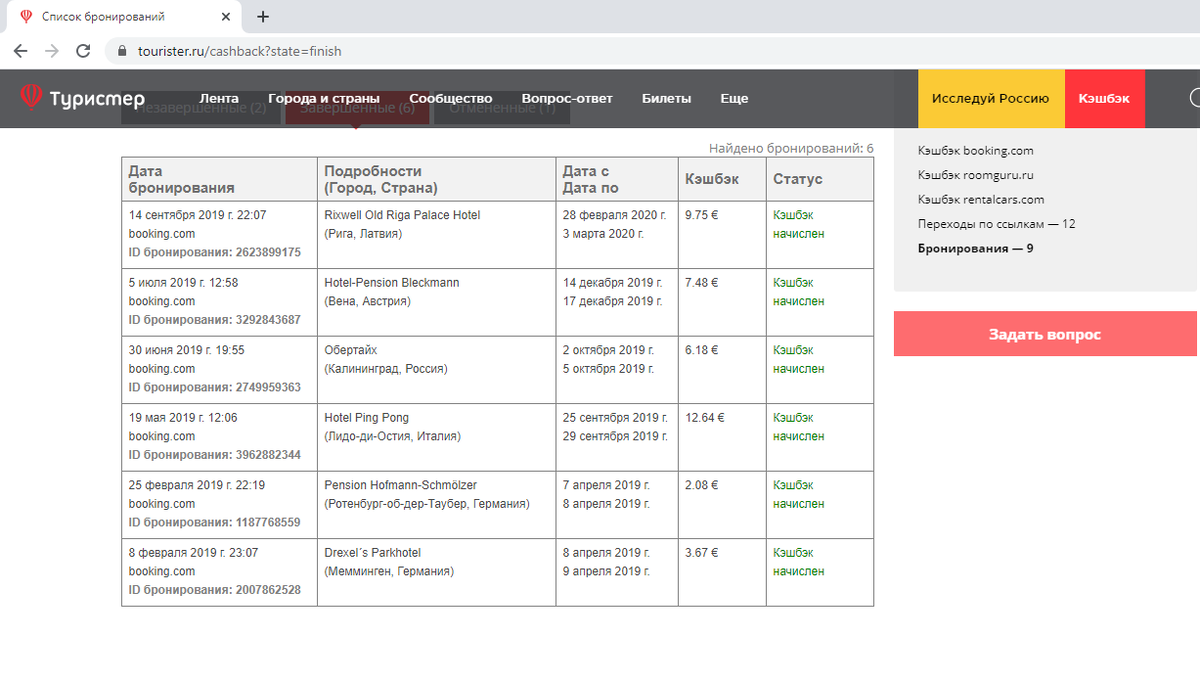Click the padlock site info icon
This screenshot has width=1200, height=682.
(123, 50)
